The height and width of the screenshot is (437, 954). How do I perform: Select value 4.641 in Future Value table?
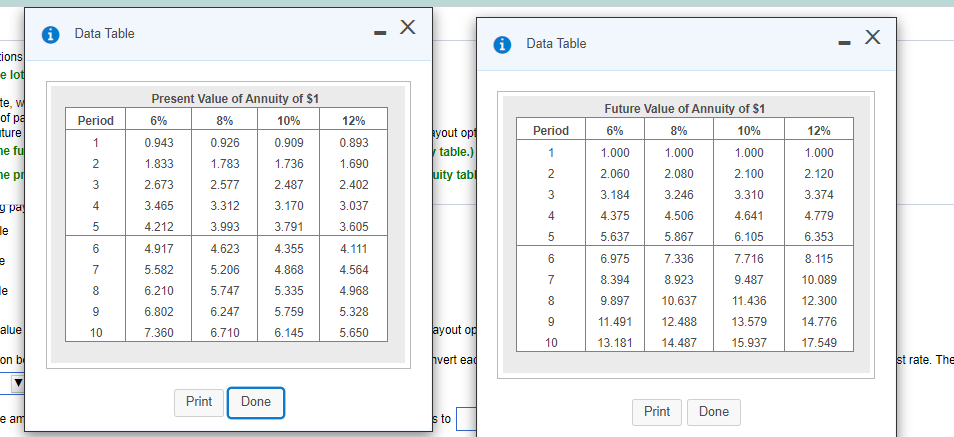748,216
